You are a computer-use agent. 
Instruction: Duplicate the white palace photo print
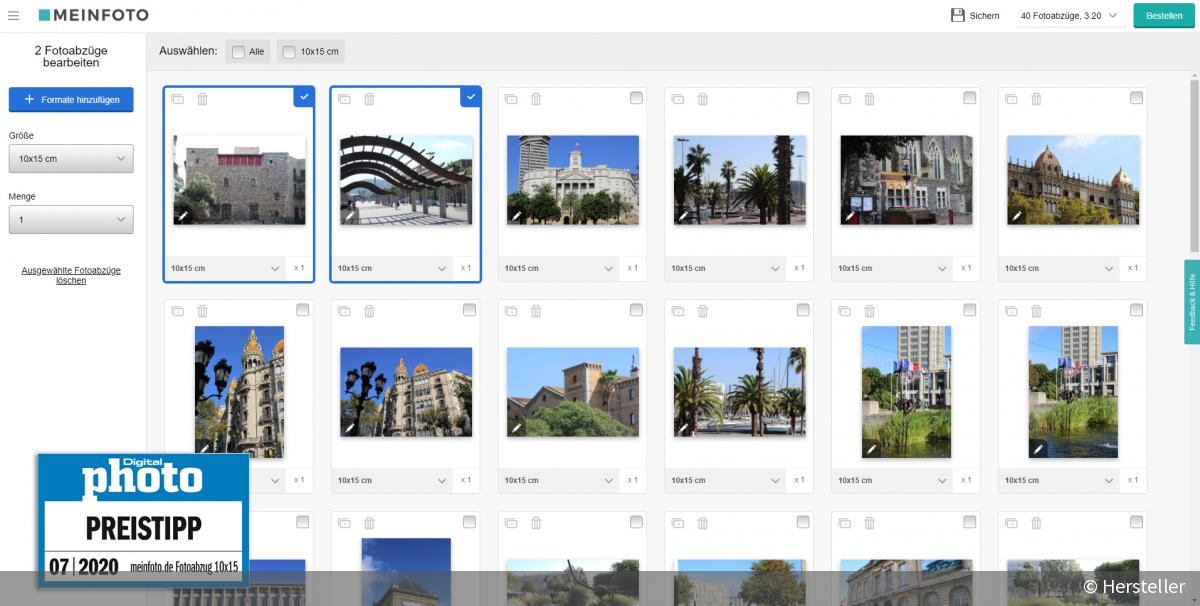(511, 99)
